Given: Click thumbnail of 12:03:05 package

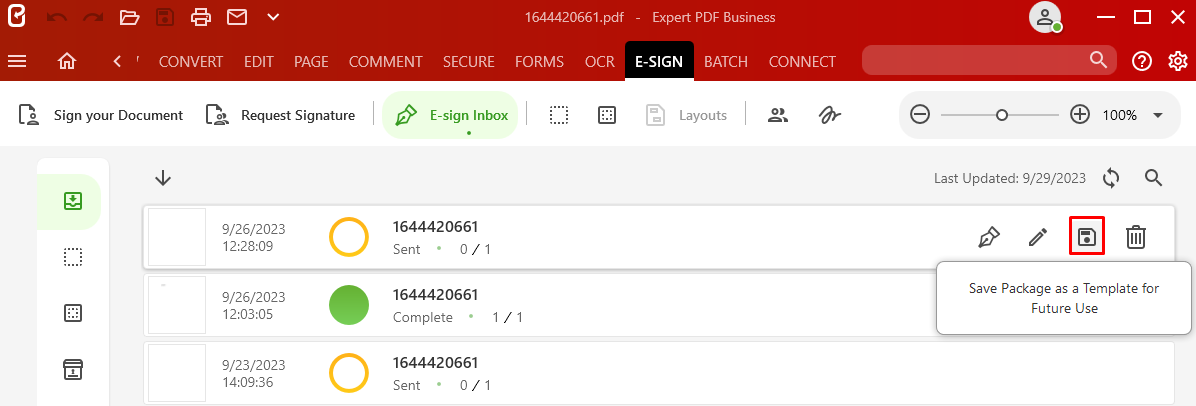Looking at the screenshot, I should click(177, 304).
